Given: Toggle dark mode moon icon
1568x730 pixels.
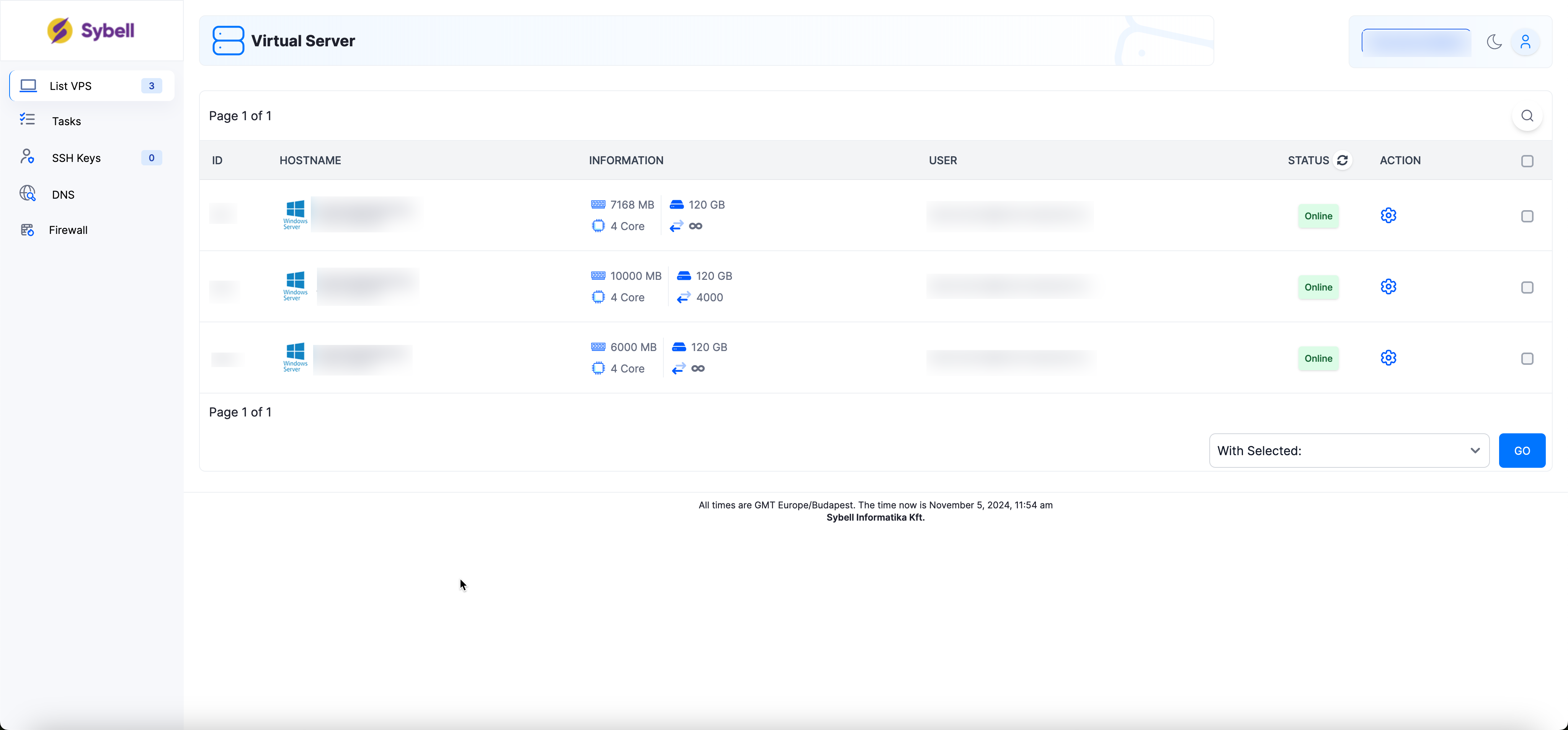Looking at the screenshot, I should (1494, 42).
